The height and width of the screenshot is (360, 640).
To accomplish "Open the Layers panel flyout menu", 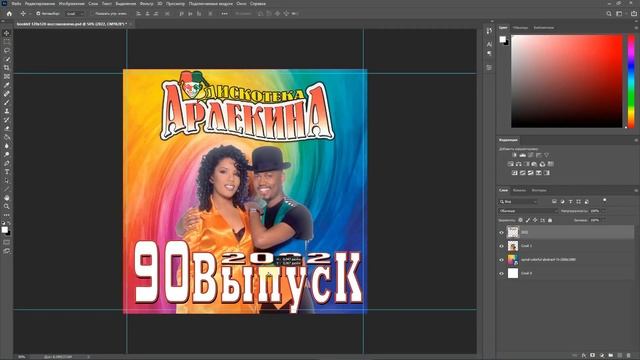I will [636, 191].
